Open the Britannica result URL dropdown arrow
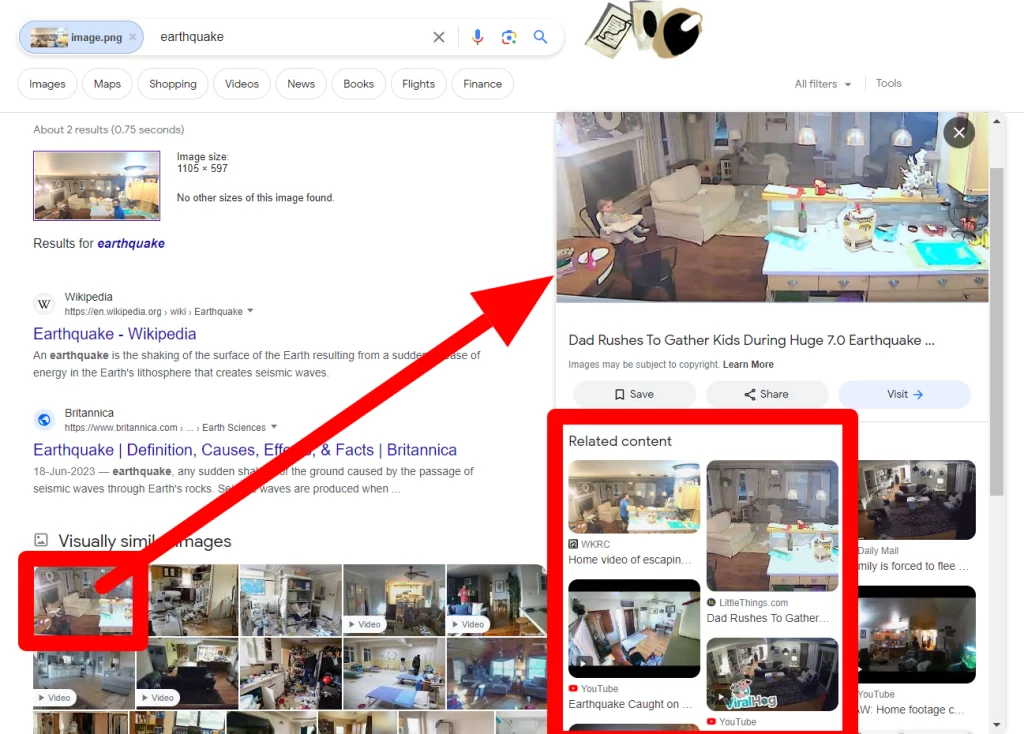Screen dimensions: 1024x734 click(273, 427)
